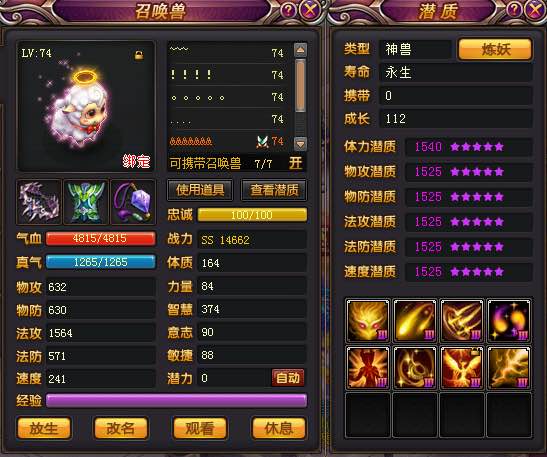Toggle the 自动 potential allocation button
547x457 pixels.
[288, 378]
